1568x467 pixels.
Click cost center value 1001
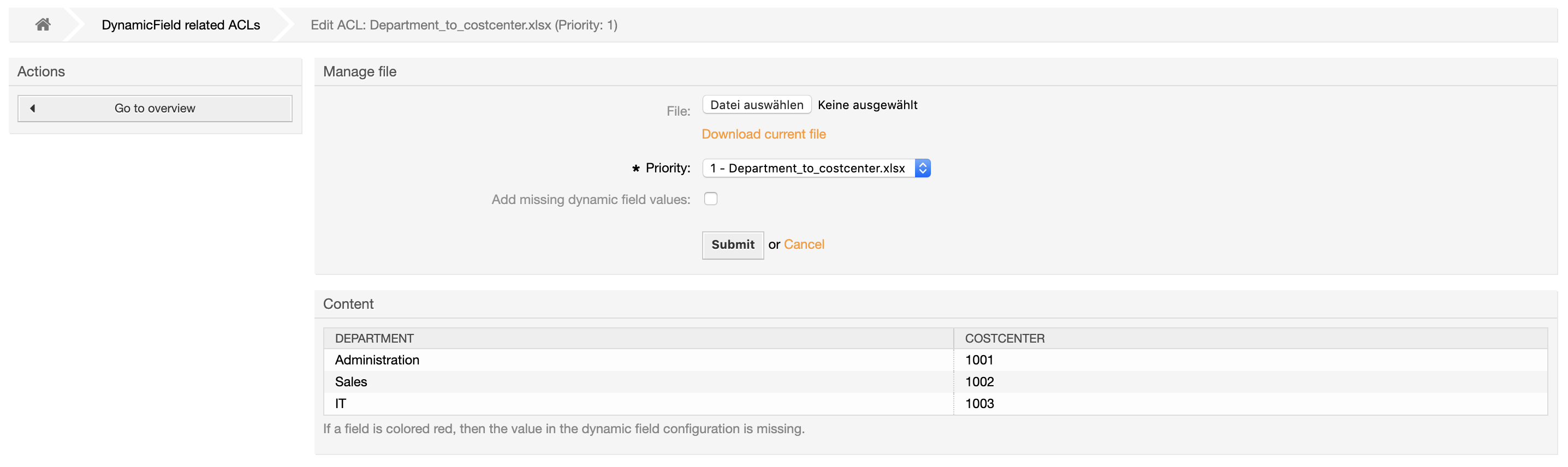979,360
